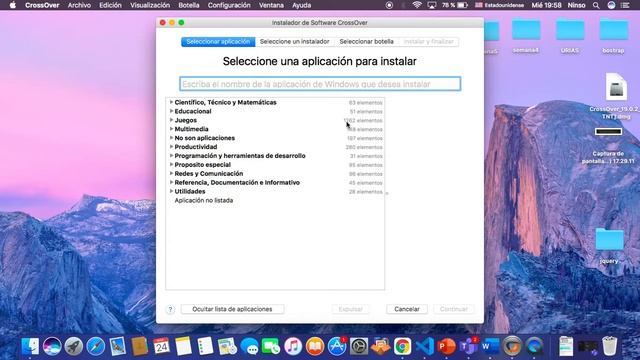Open App Store icon with badge

337,347
